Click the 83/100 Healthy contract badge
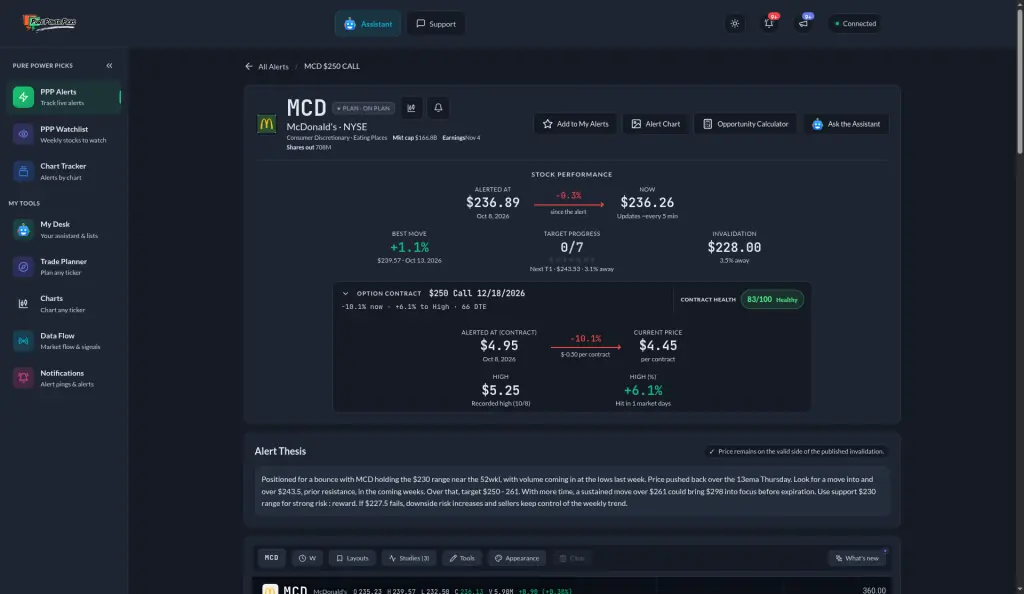 (x=772, y=300)
